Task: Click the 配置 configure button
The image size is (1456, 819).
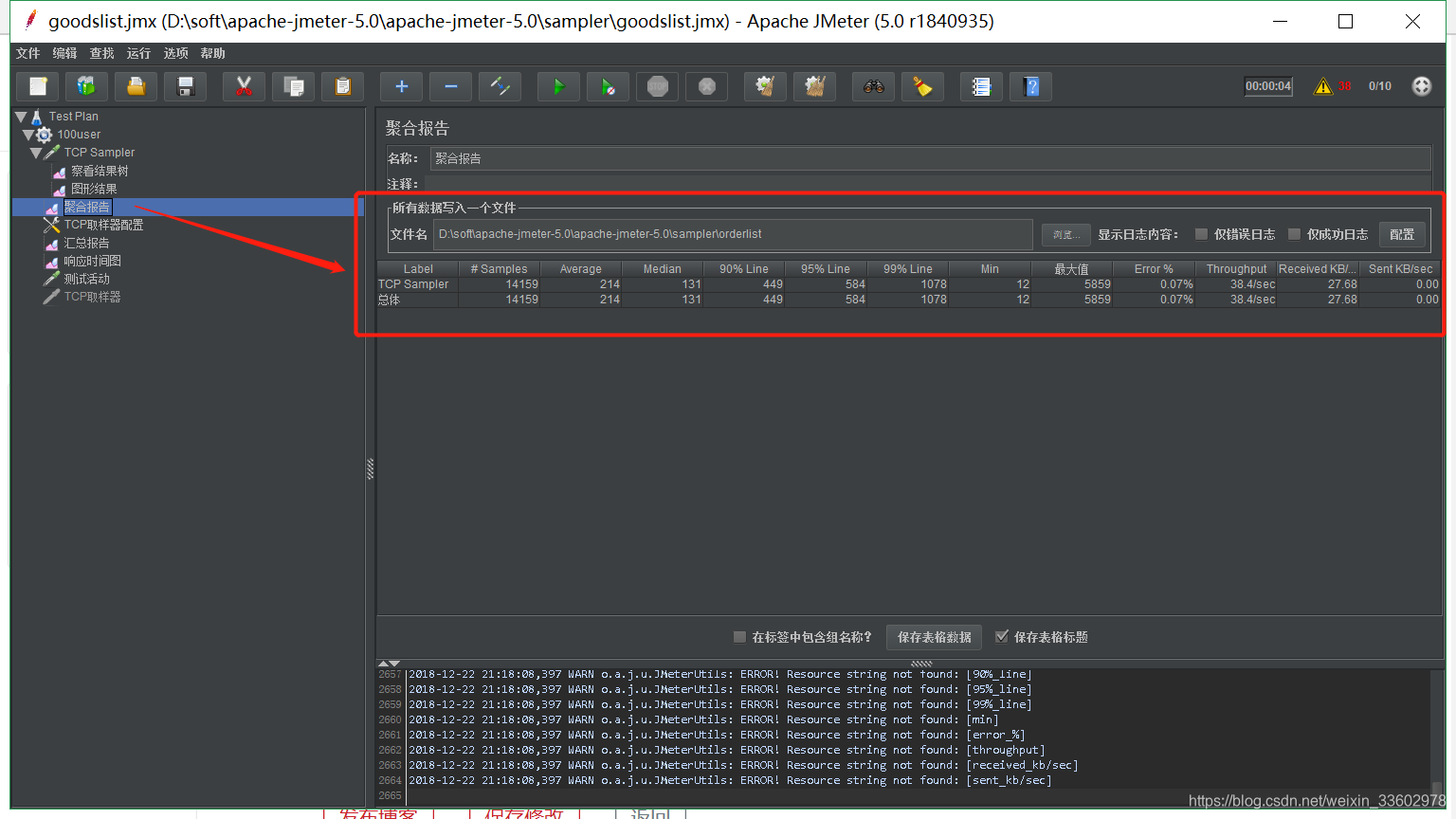Action: (1402, 234)
